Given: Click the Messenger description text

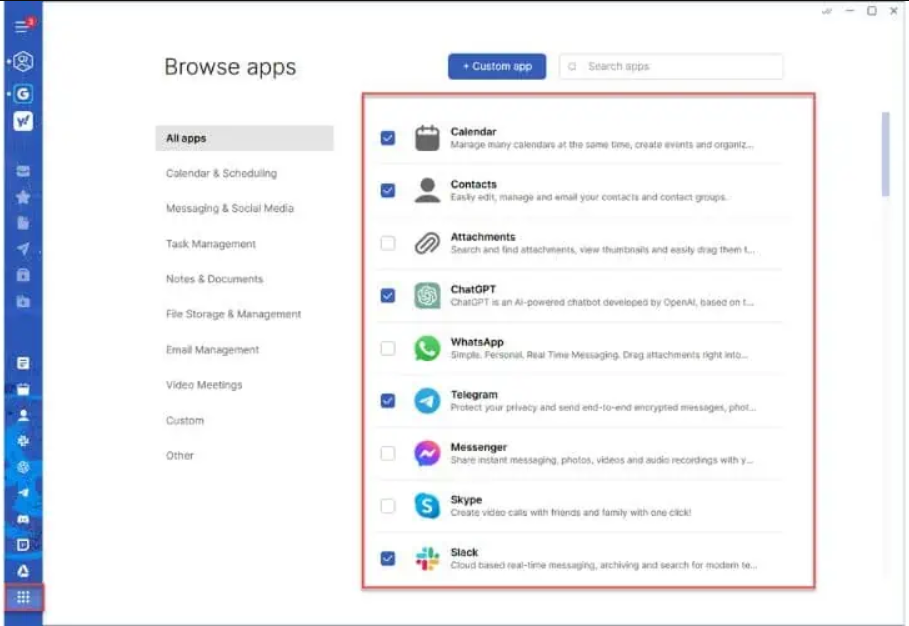Looking at the screenshot, I should click(x=602, y=460).
